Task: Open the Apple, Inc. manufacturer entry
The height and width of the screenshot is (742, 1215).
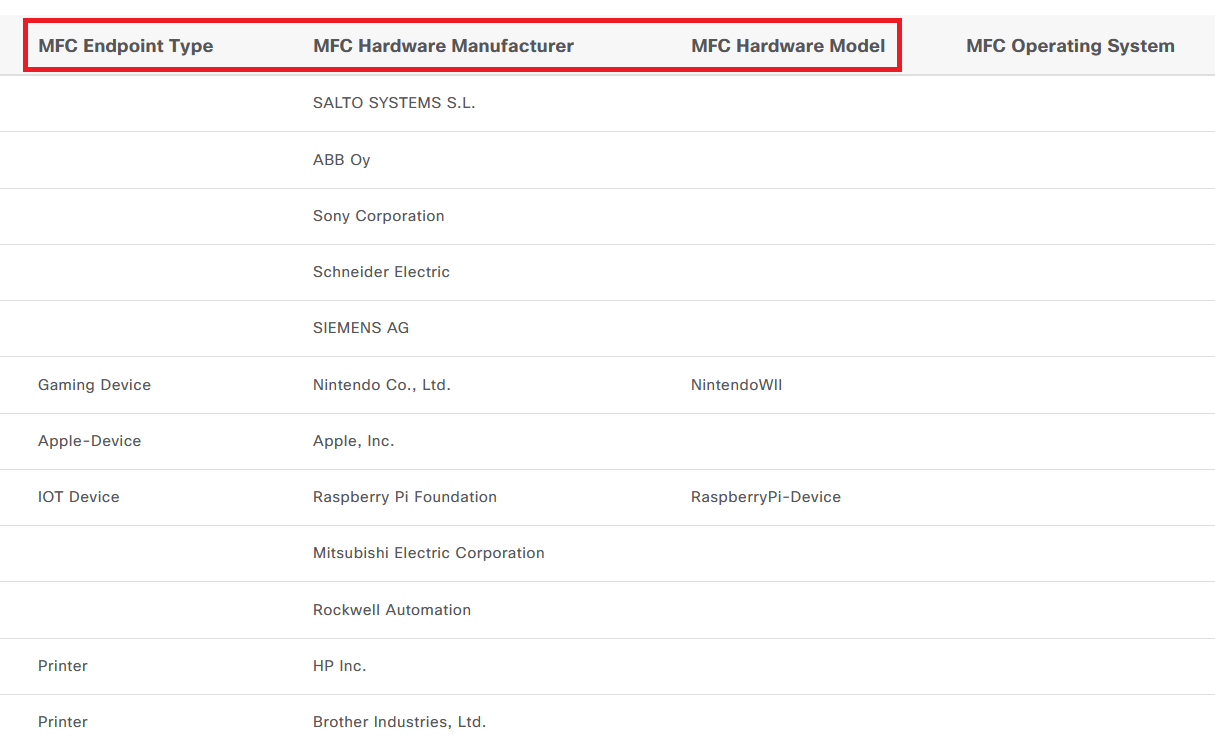Action: coord(352,440)
